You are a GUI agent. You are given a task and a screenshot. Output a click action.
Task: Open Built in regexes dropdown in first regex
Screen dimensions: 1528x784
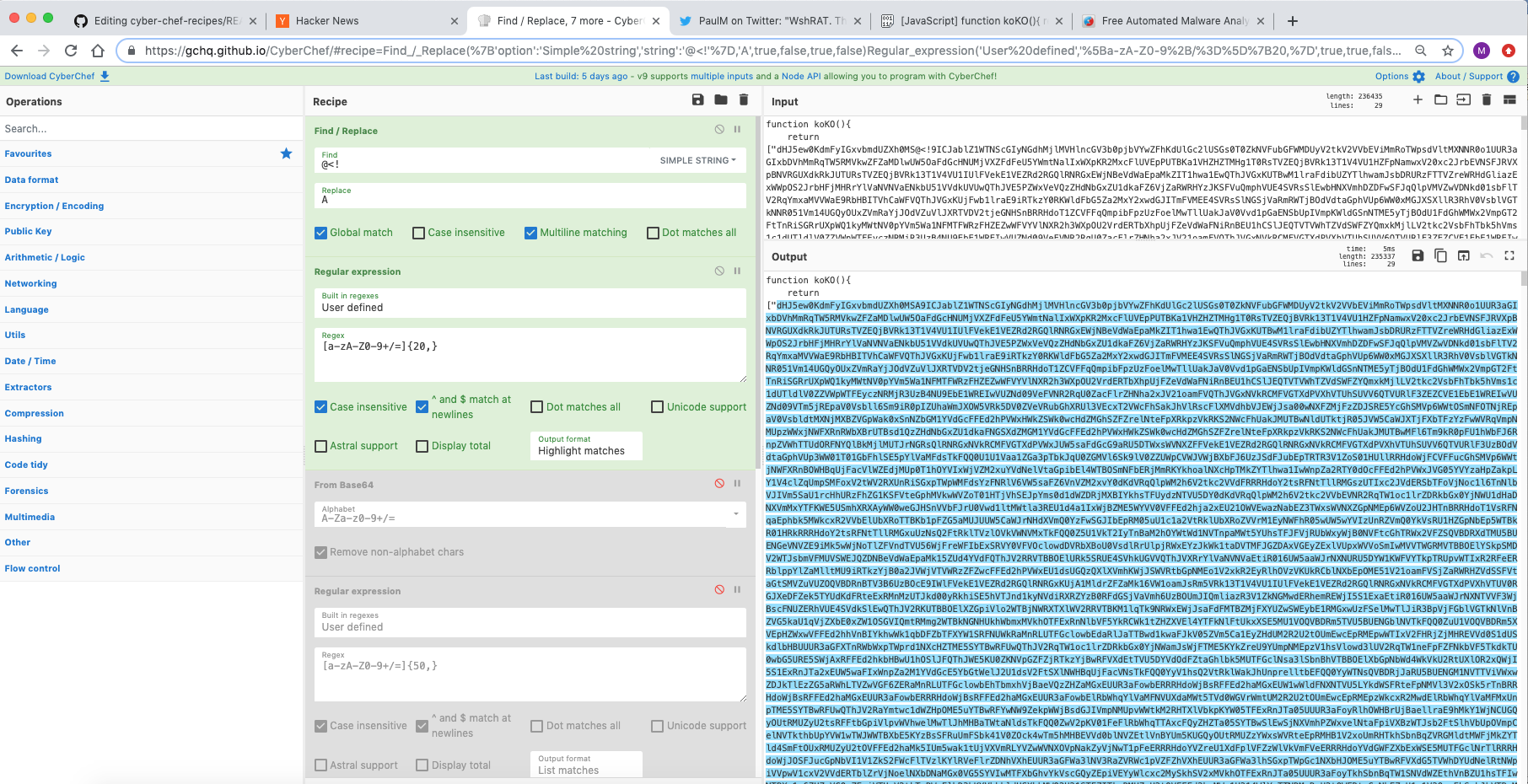click(530, 303)
